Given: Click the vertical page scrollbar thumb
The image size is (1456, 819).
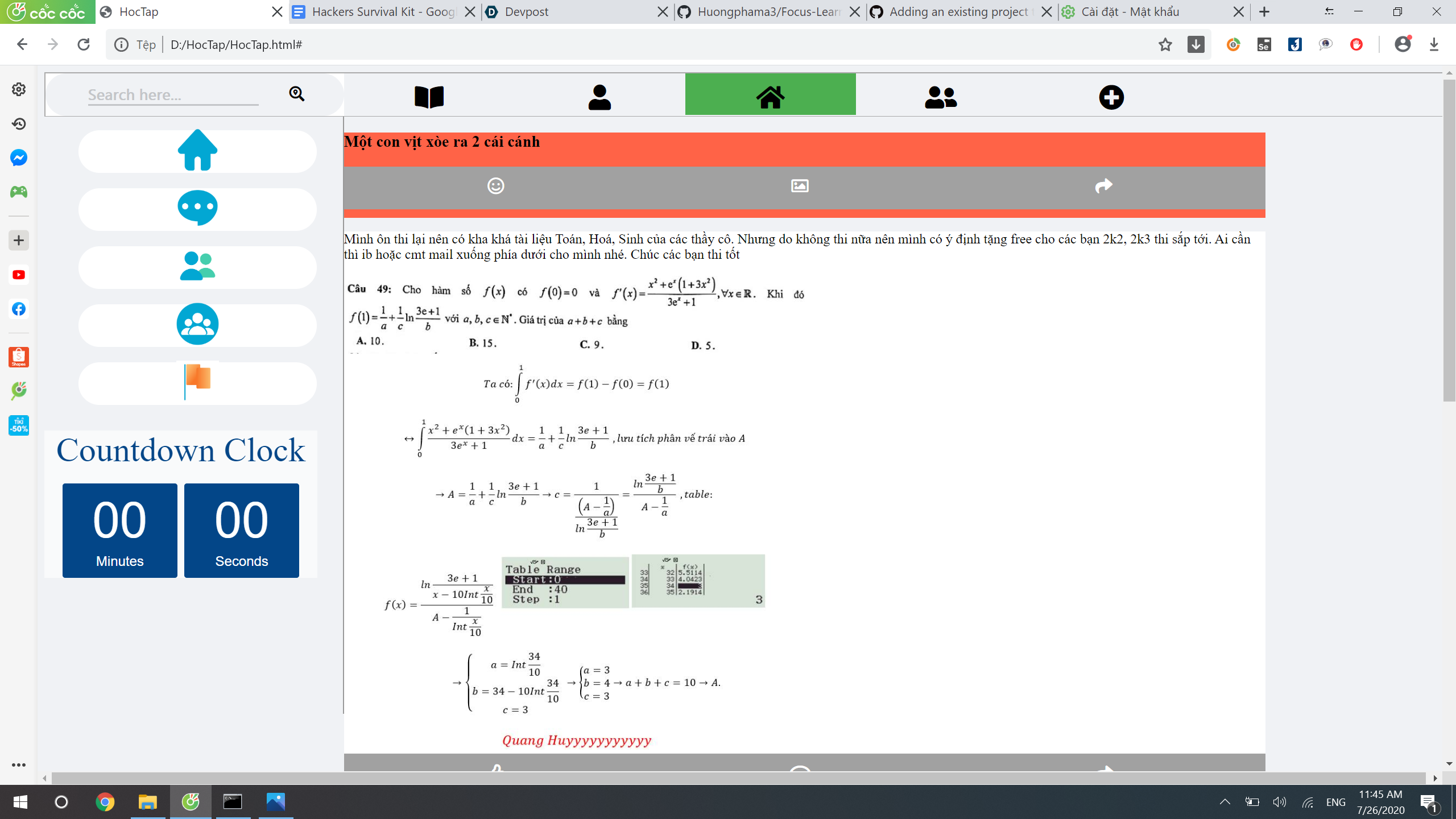Looking at the screenshot, I should coord(1449,239).
